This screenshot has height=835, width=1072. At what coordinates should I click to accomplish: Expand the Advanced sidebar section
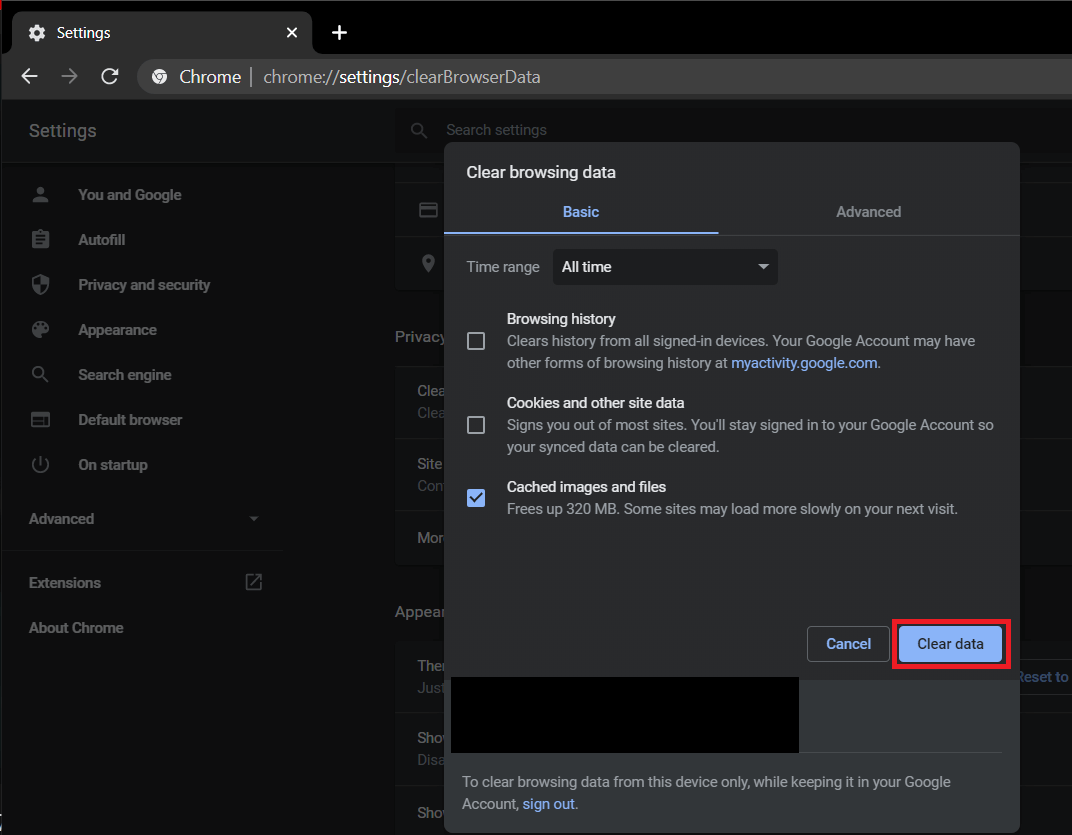click(145, 519)
